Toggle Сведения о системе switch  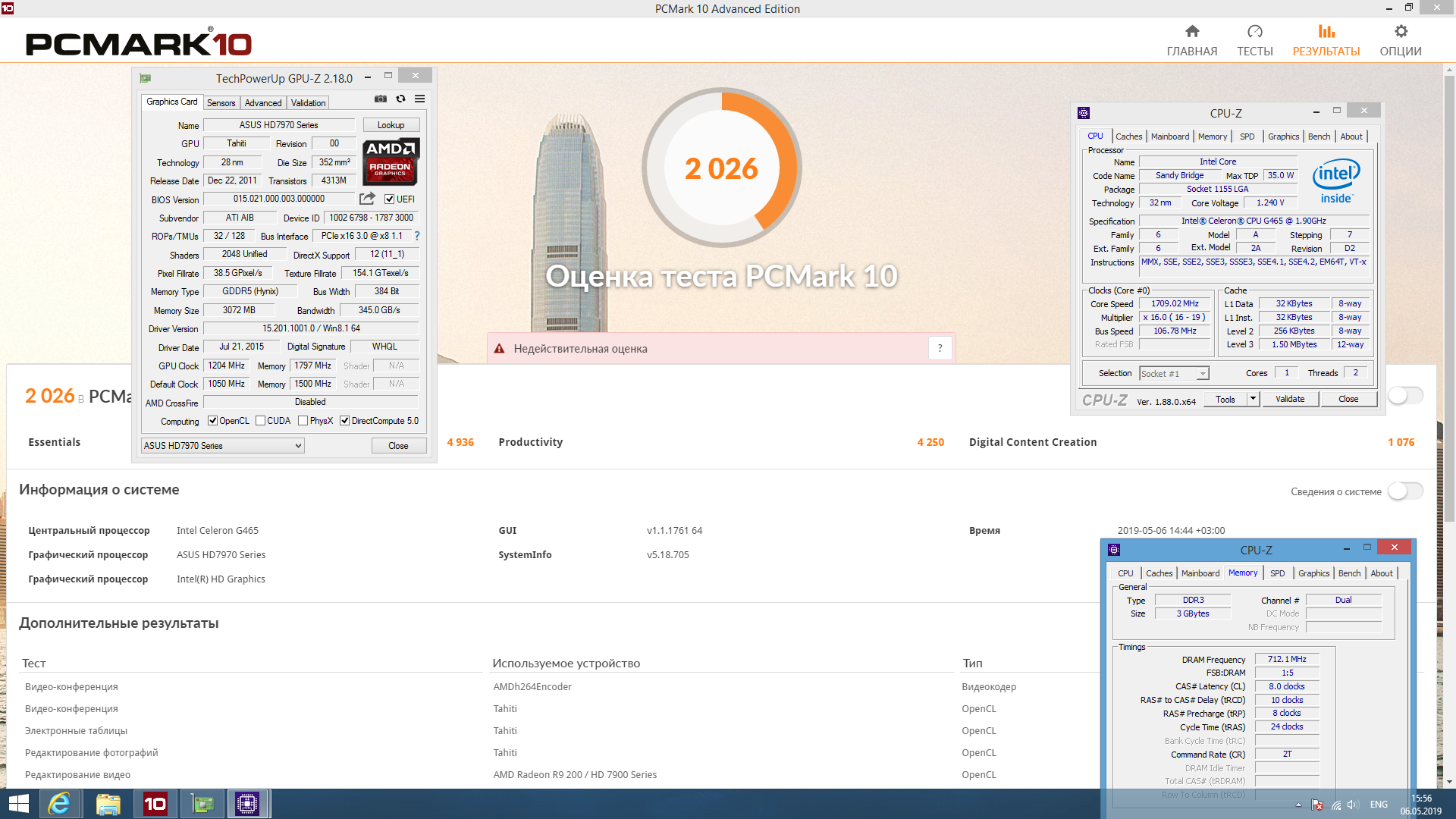pyautogui.click(x=1405, y=491)
